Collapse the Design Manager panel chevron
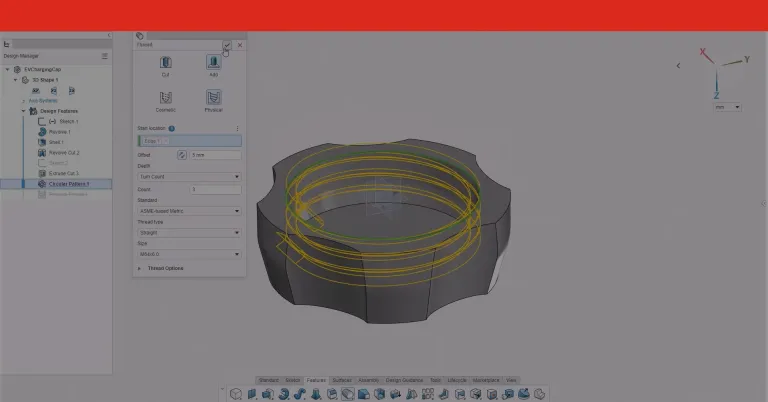768x402 pixels. [x=109, y=35]
